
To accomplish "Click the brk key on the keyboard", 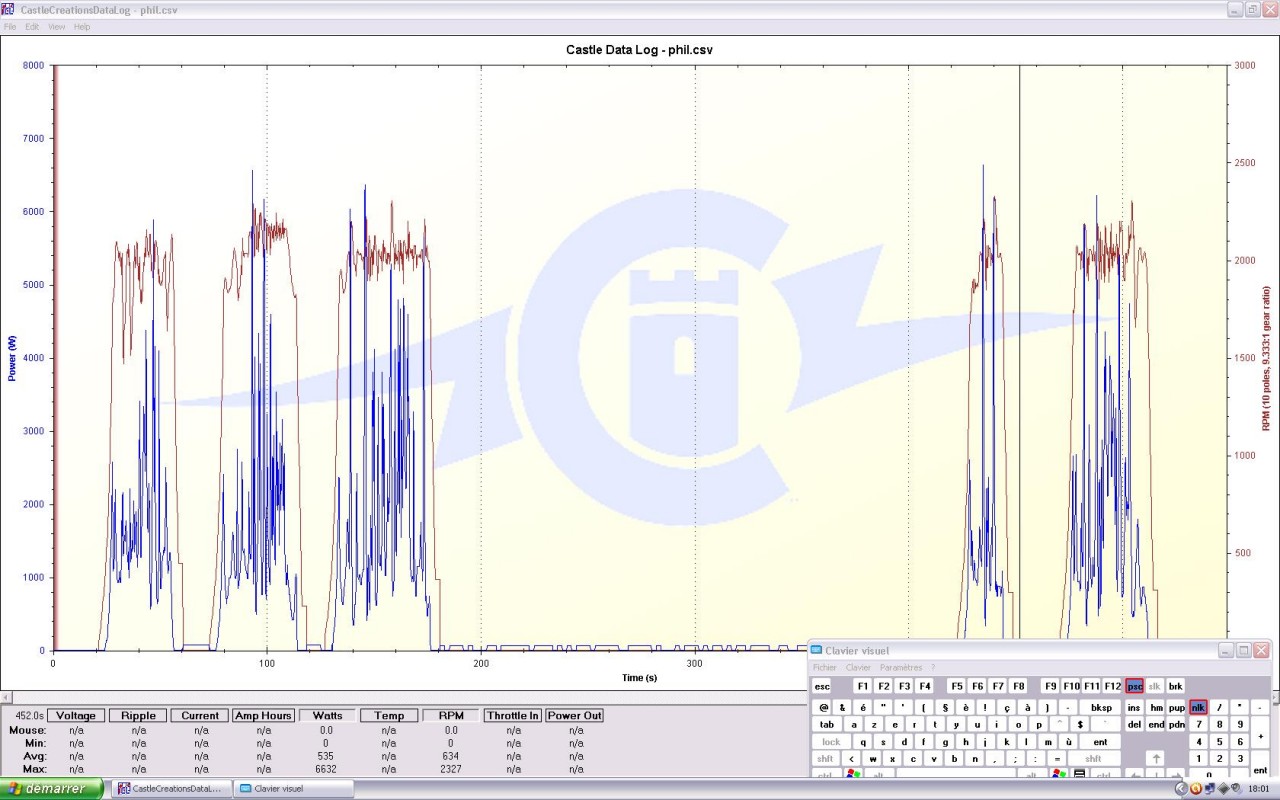I will pyautogui.click(x=1175, y=686).
